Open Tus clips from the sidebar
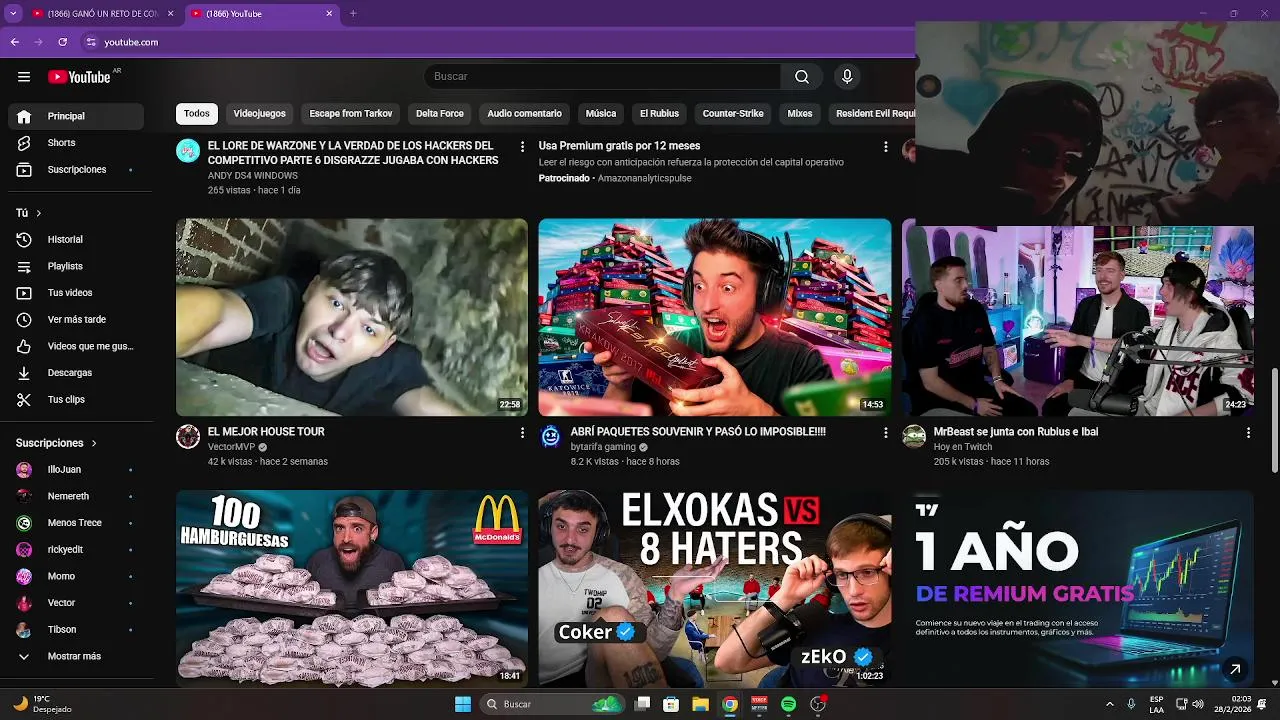Viewport: 1280px width, 720px height. 76,400
